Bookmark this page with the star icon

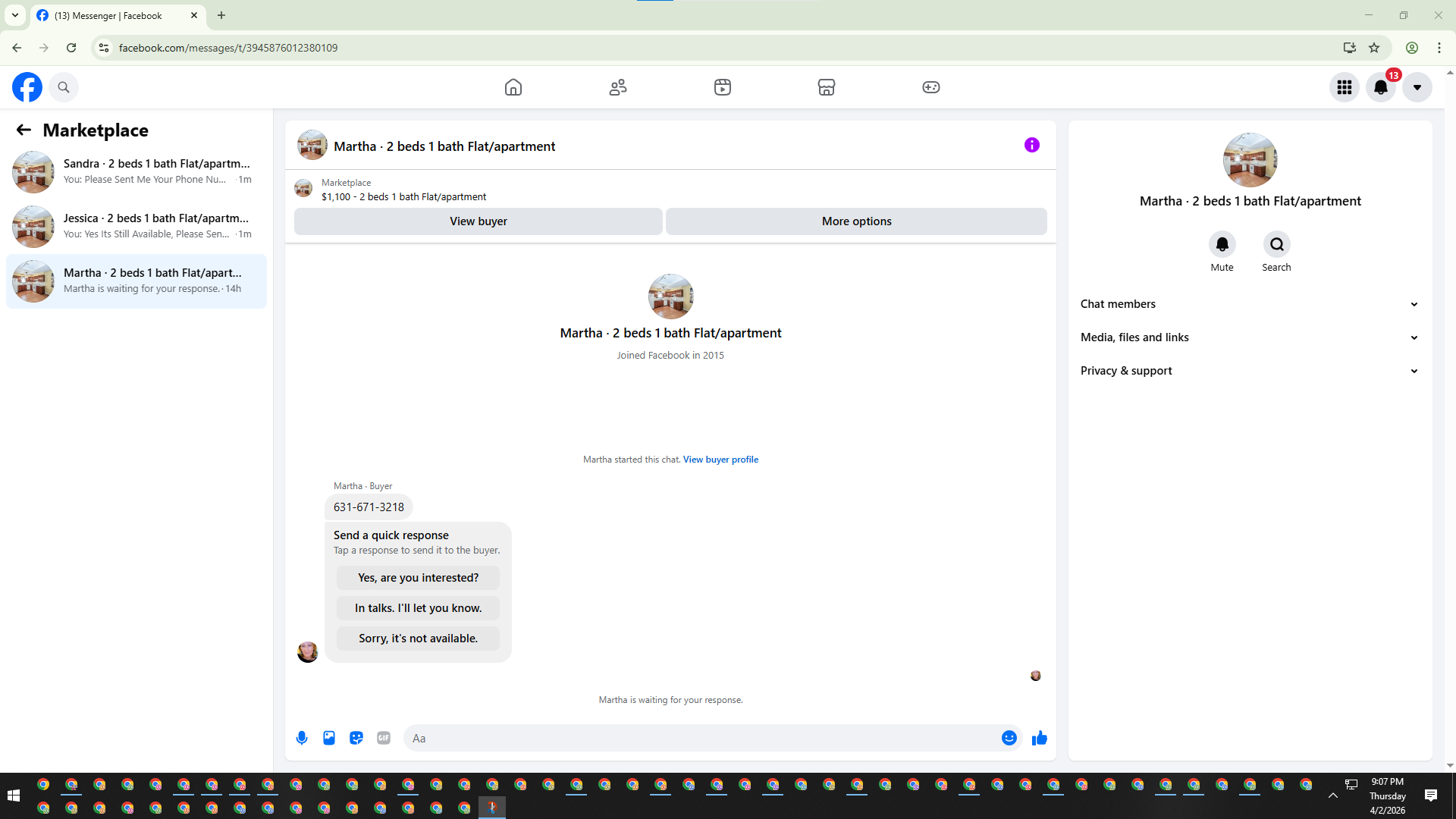click(1374, 48)
